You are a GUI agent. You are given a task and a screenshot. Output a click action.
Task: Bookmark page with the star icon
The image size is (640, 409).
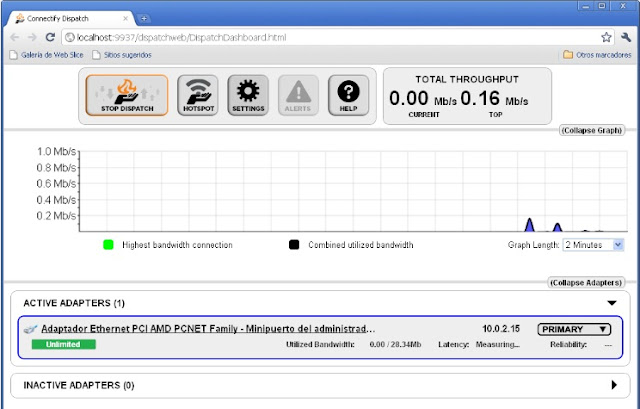point(606,38)
